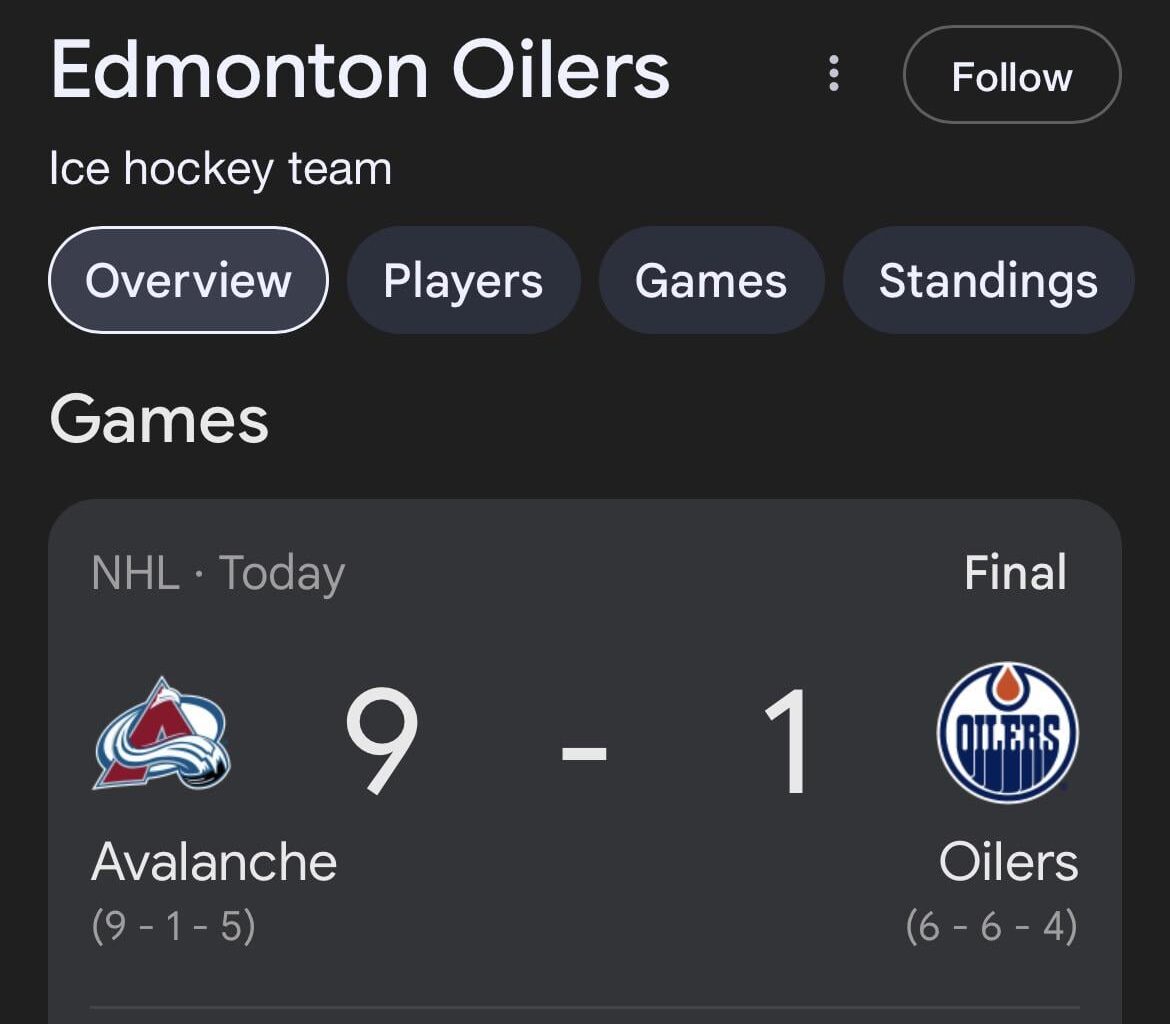Click the dash between the scores
The image size is (1170, 1024).
[x=584, y=750]
